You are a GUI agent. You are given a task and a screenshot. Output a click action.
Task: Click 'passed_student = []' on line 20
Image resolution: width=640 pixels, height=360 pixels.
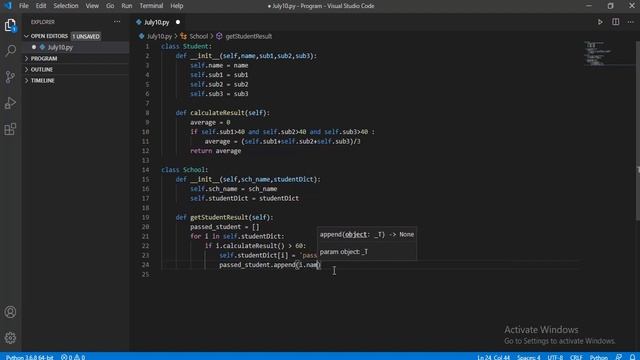[x=224, y=227]
